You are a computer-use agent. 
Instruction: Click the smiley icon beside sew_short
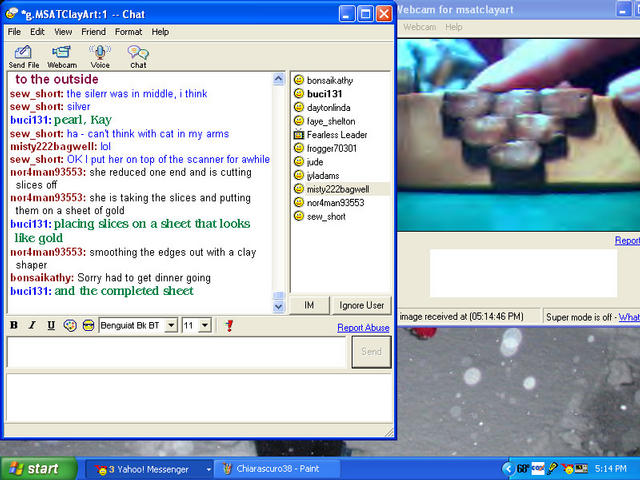tap(299, 216)
